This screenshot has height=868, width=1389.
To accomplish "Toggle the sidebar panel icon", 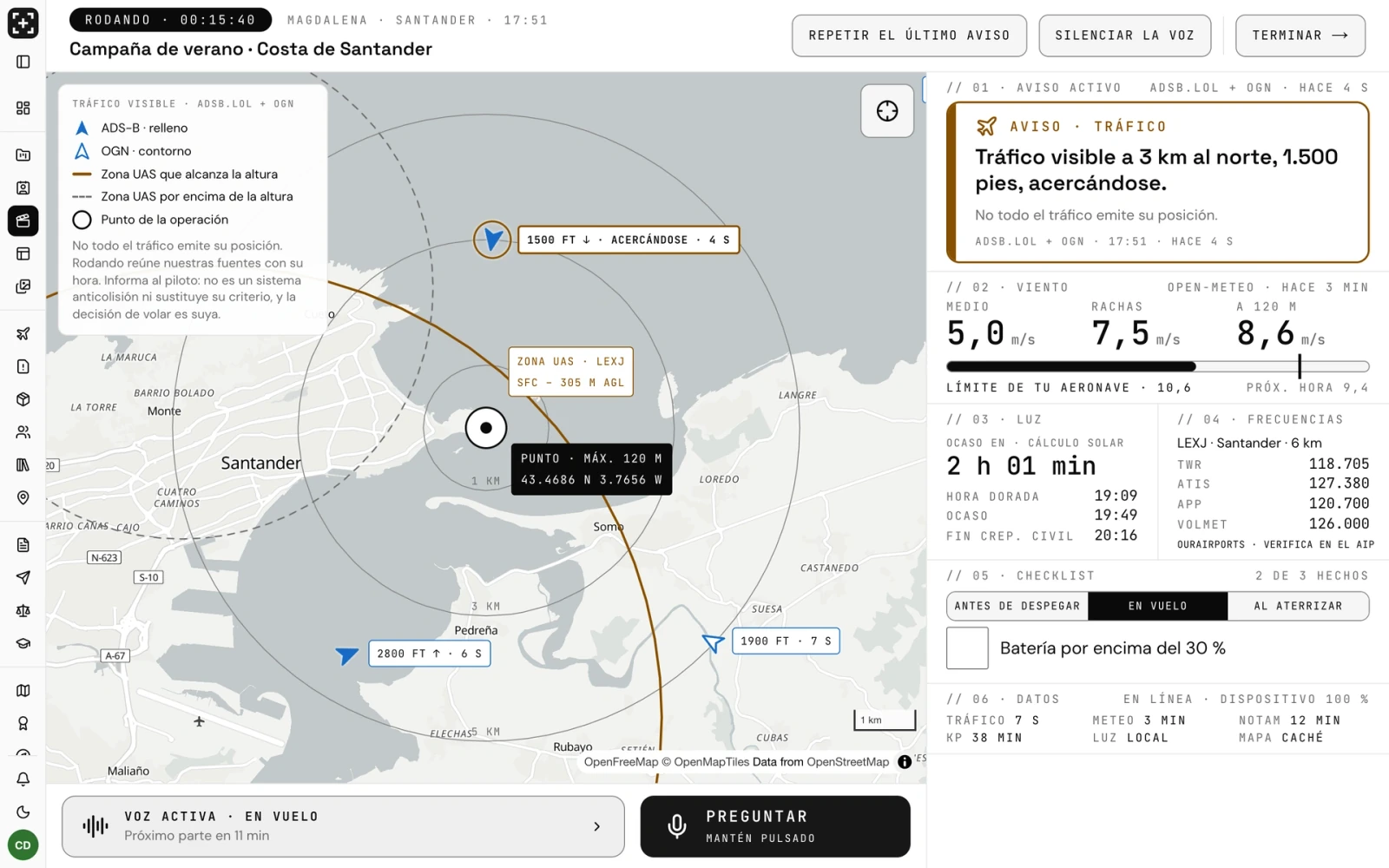I will (23, 62).
